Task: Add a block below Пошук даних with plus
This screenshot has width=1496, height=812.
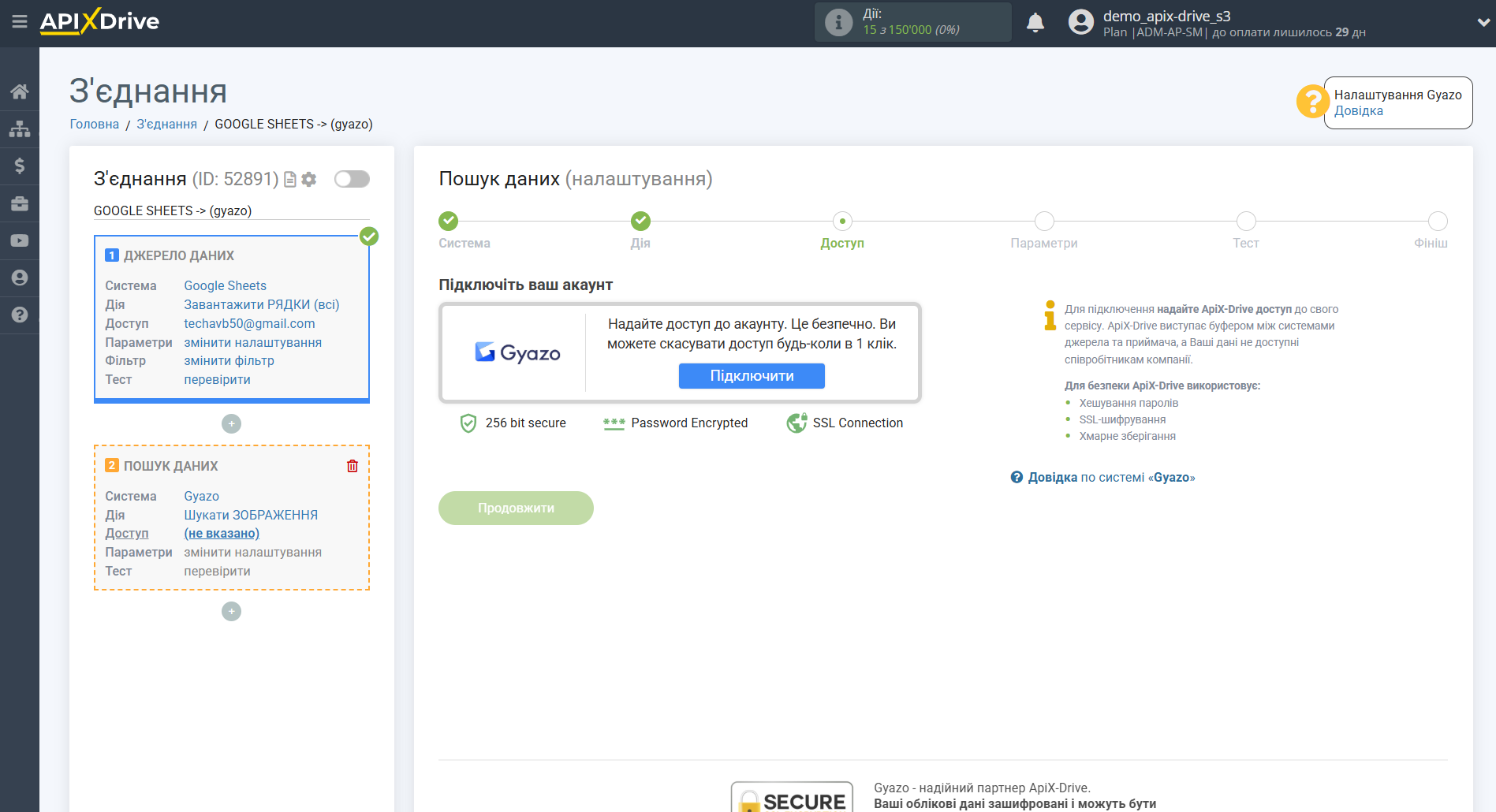Action: coord(231,611)
